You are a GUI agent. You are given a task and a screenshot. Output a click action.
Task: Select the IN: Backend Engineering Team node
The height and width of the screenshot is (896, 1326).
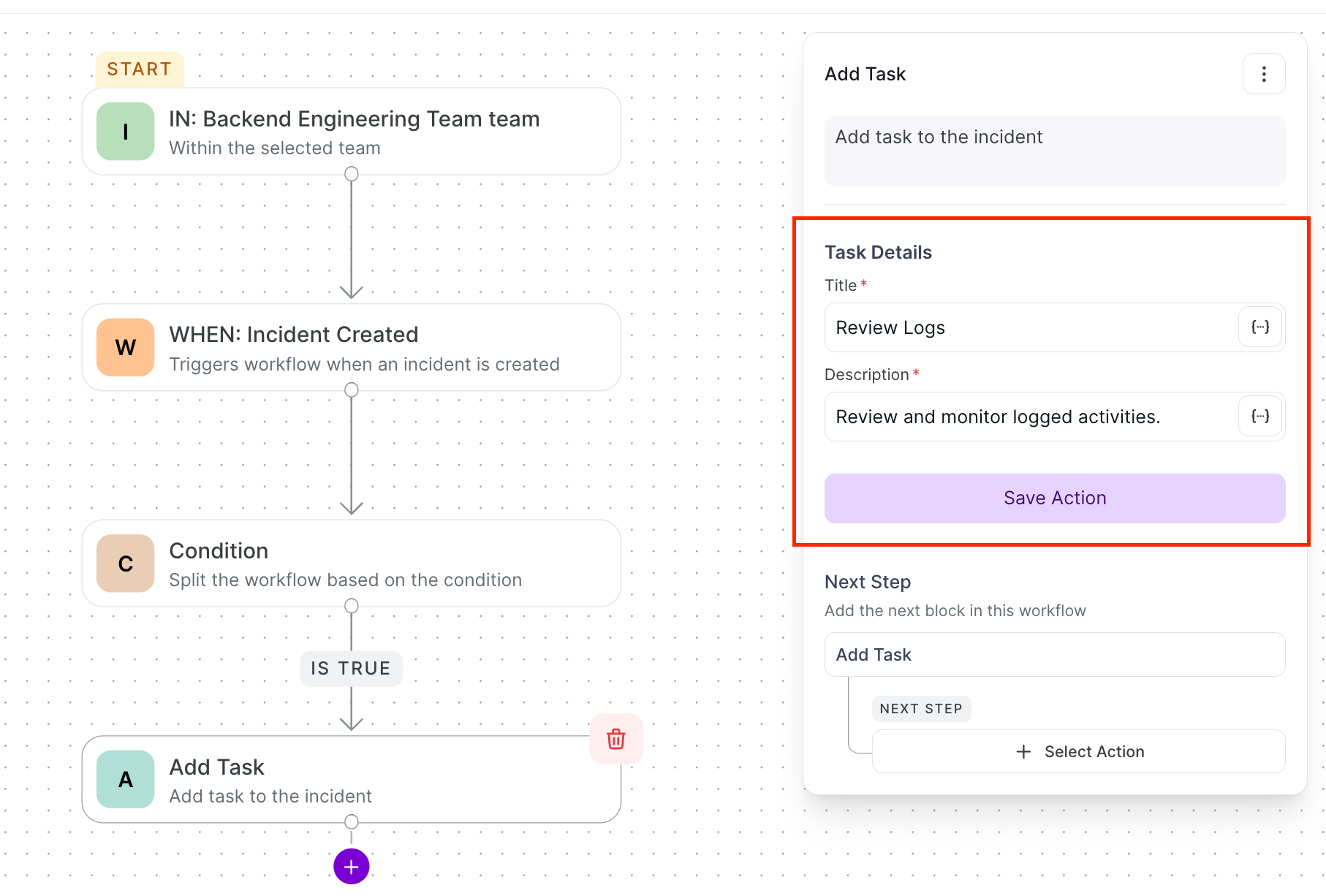pos(352,132)
